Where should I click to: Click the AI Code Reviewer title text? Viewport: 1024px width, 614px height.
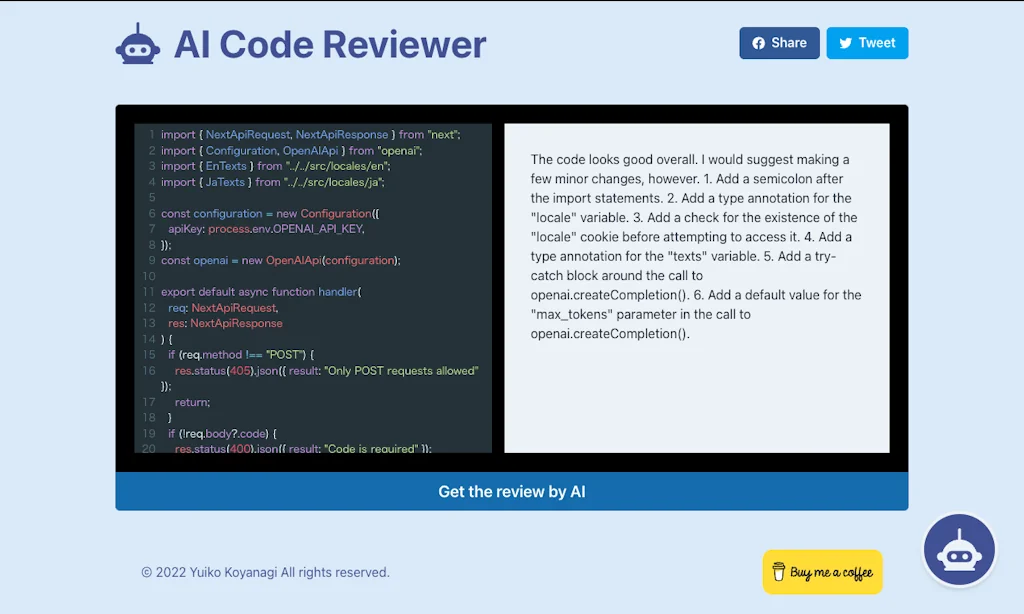[x=330, y=44]
